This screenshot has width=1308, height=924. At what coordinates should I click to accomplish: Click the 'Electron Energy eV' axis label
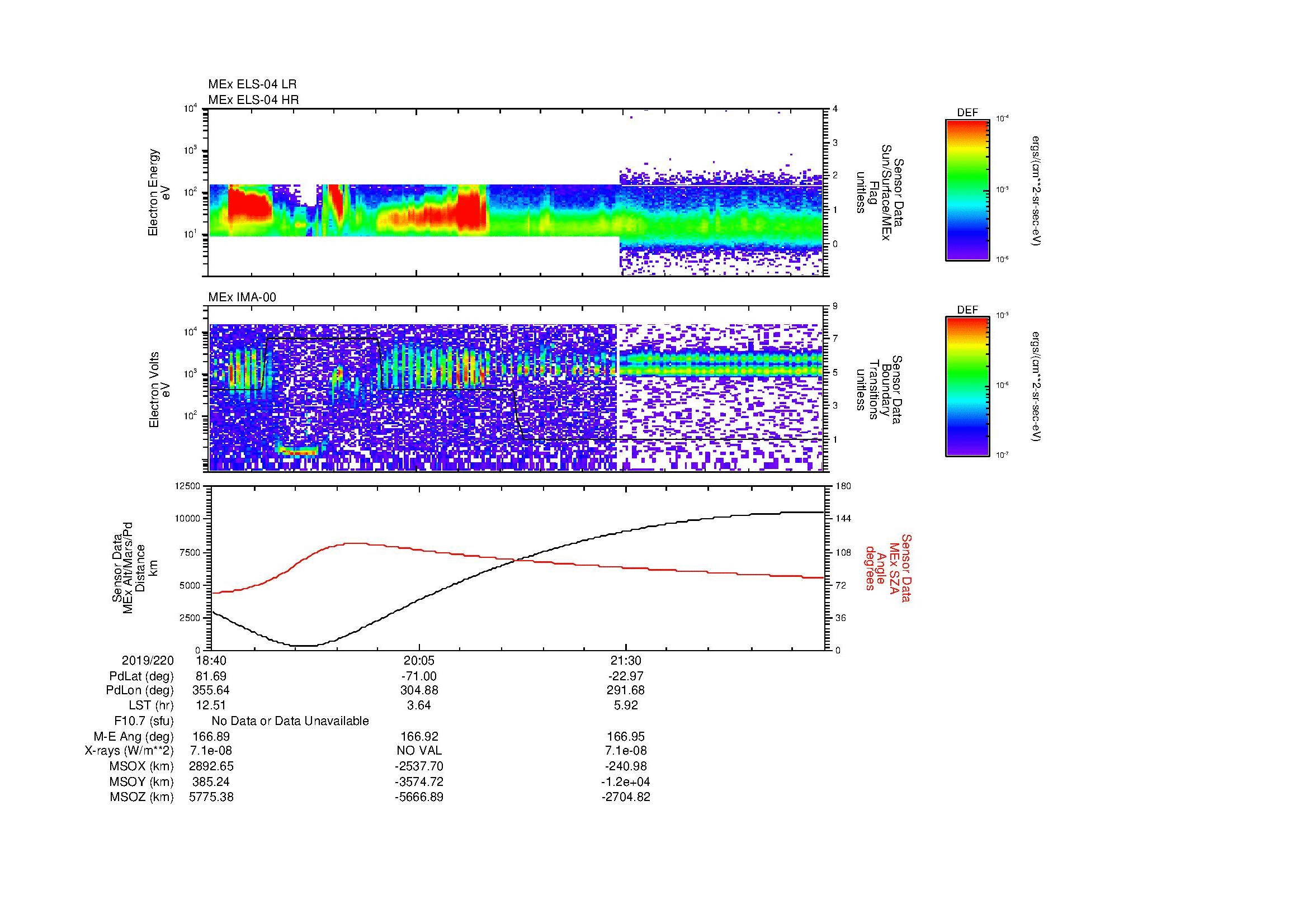point(159,192)
